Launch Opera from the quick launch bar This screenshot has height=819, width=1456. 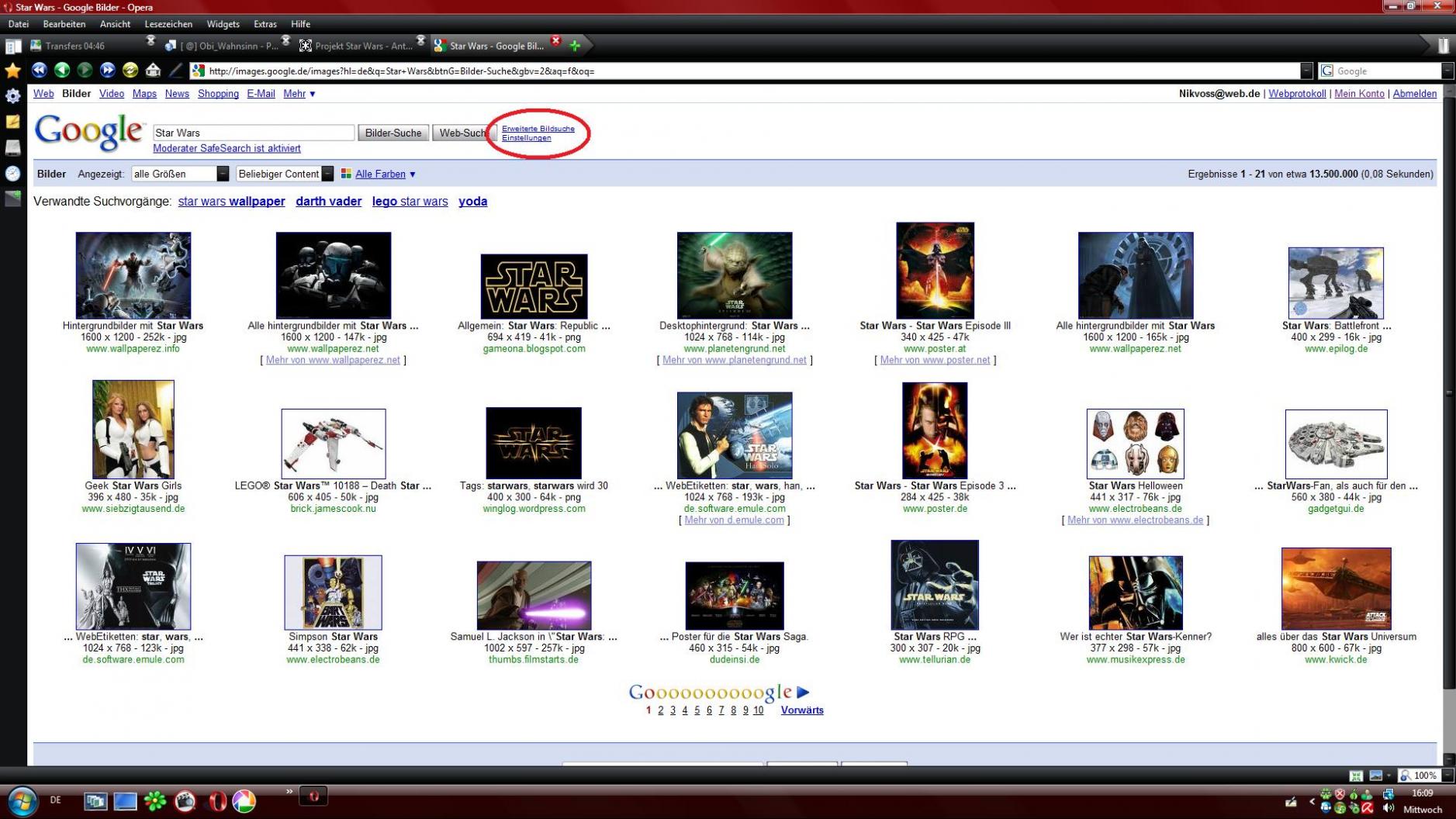click(x=216, y=800)
